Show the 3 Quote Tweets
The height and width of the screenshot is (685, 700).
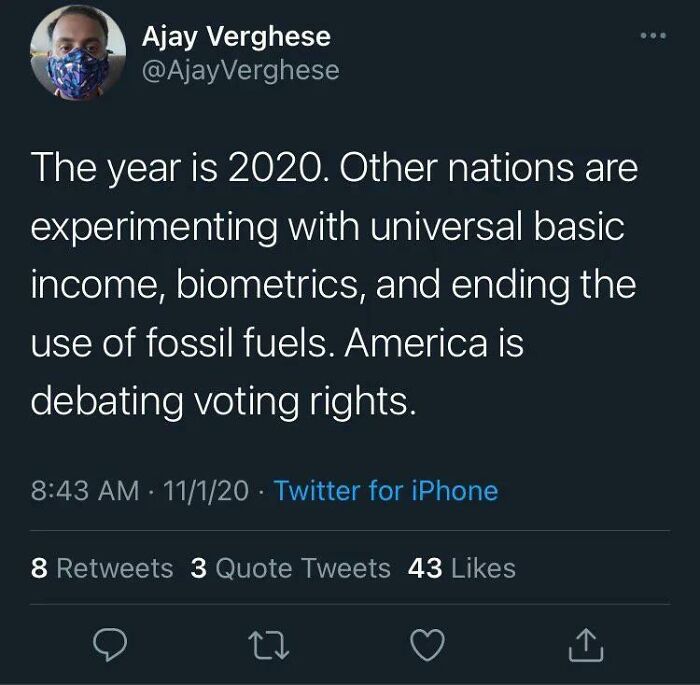click(290, 568)
